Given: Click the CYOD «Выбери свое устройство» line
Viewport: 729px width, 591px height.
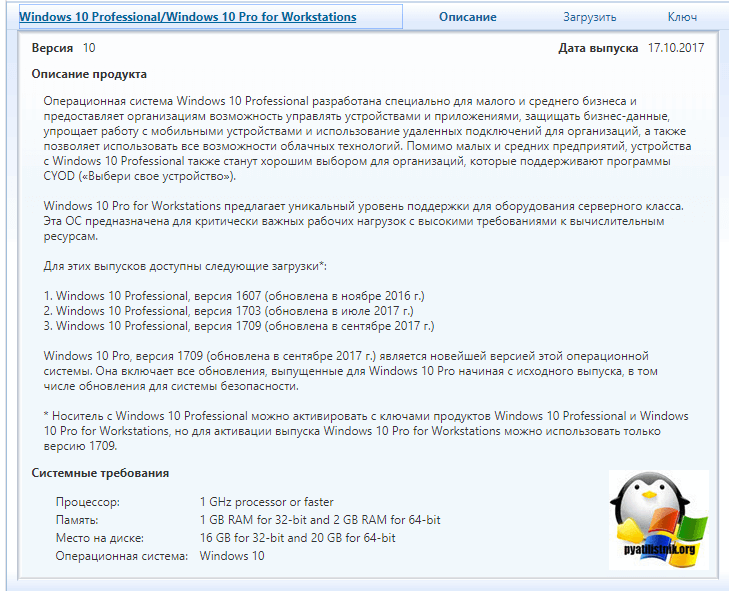Looking at the screenshot, I should point(140,176).
